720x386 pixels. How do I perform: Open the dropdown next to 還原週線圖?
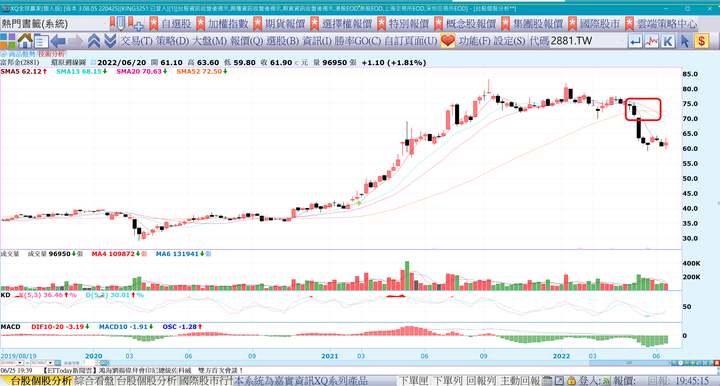coord(94,62)
